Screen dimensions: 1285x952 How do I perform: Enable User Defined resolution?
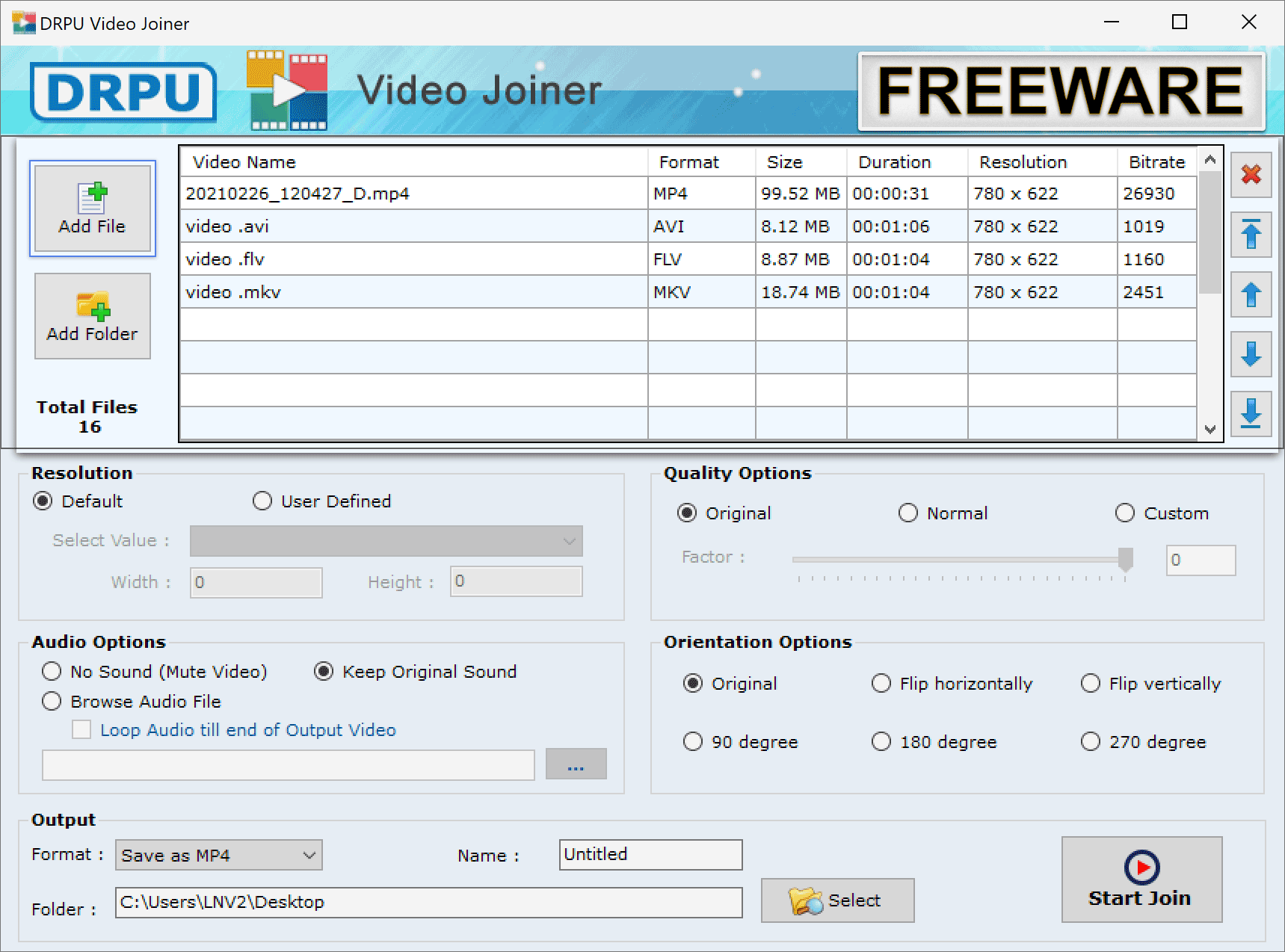(262, 501)
